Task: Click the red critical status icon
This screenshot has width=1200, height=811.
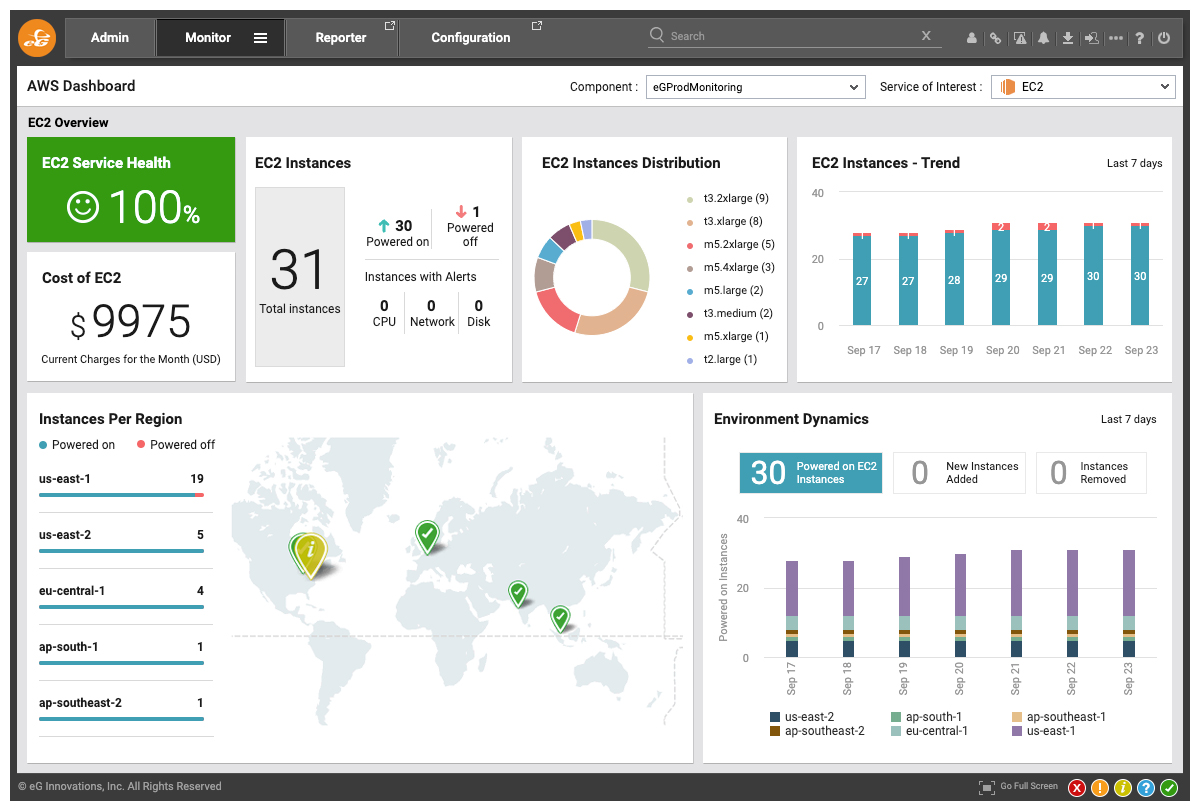Action: point(1077,788)
